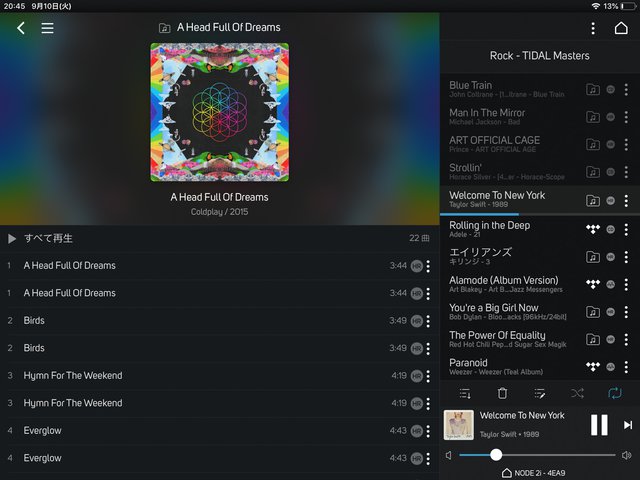
Task: Mute using the low-volume speaker icon
Action: (449, 455)
